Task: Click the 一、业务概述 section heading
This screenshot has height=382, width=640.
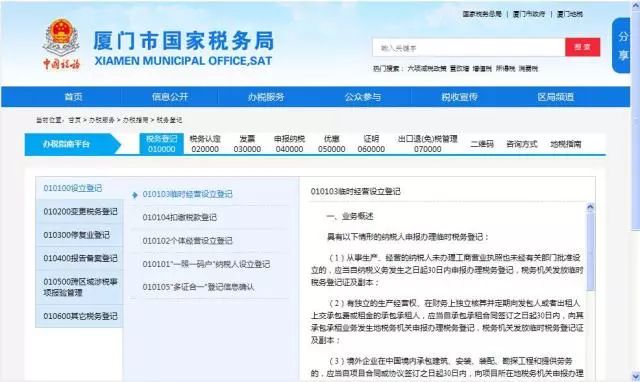Action: [x=349, y=216]
